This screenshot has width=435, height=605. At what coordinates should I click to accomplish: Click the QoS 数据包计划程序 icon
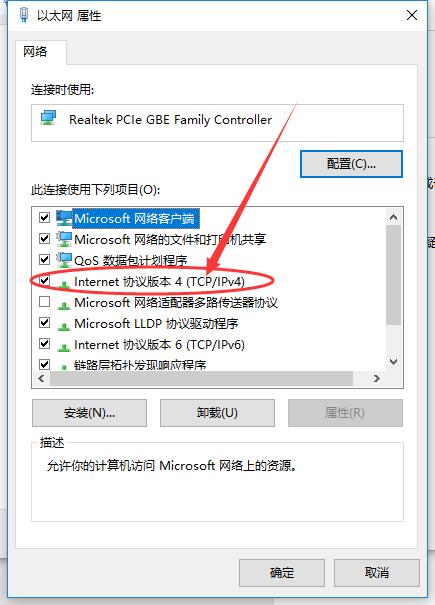[64, 260]
